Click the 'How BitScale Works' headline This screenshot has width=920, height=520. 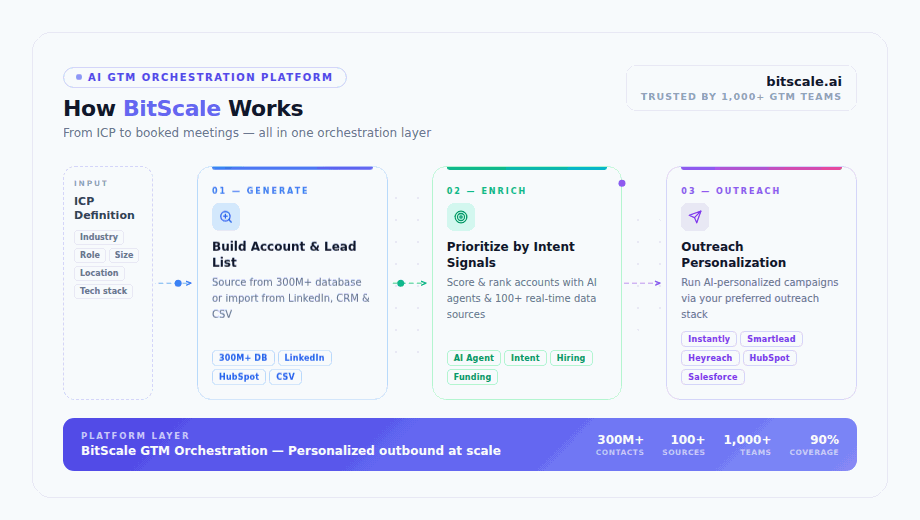click(x=183, y=109)
